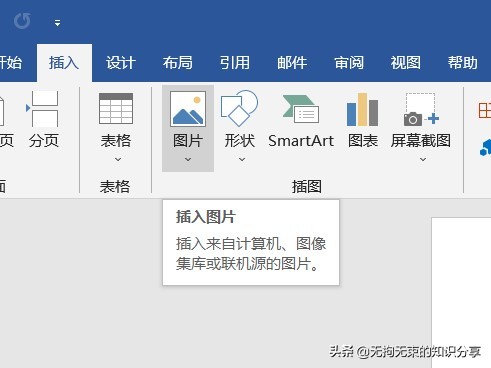
Task: Expand the 表格 dropdown arrow
Action: 118,160
